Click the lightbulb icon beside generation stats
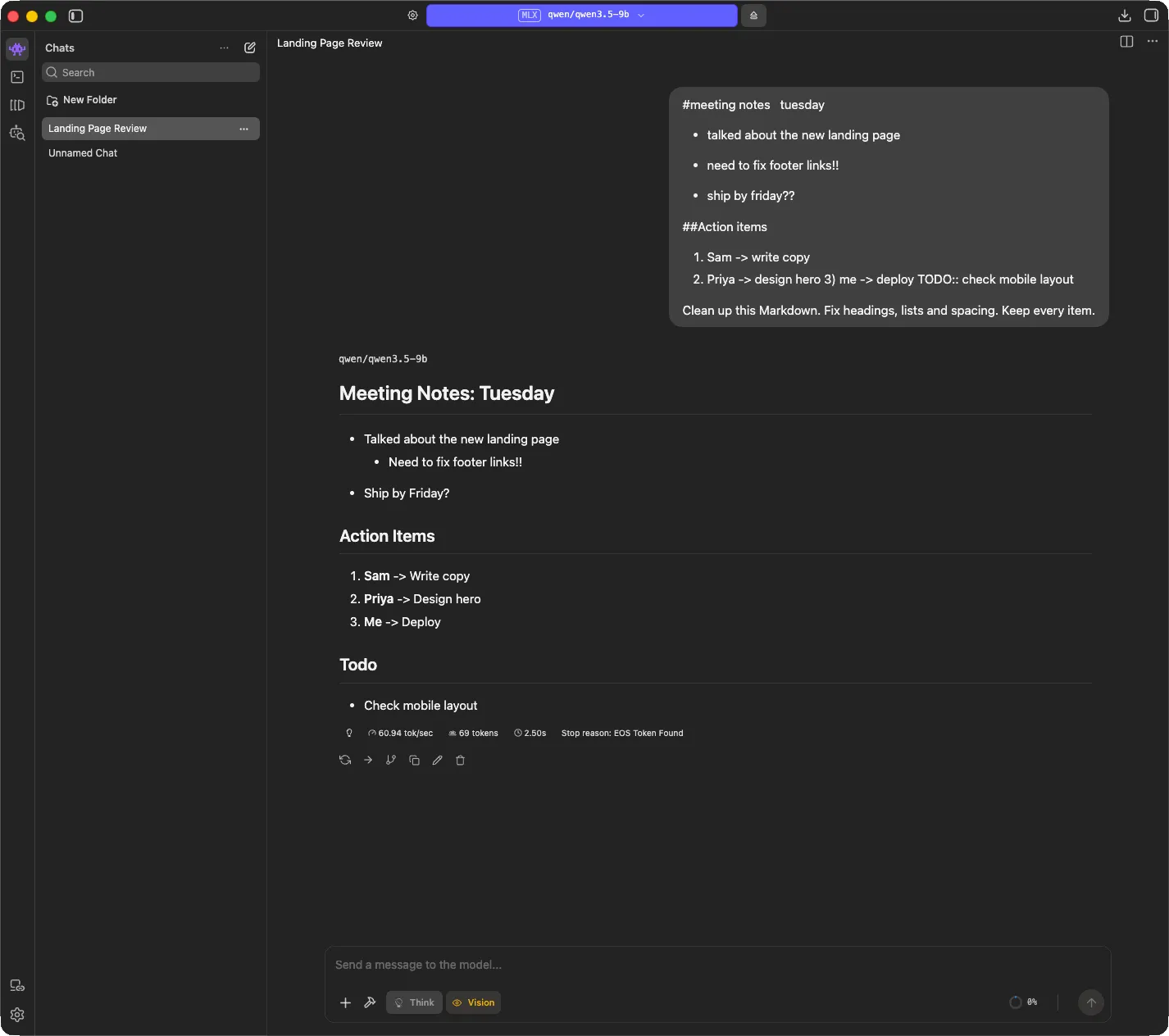Viewport: 1169px width, 1036px height. 349,733
